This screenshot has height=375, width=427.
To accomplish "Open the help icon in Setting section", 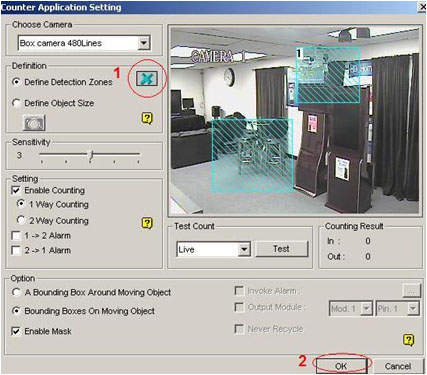I will (147, 223).
